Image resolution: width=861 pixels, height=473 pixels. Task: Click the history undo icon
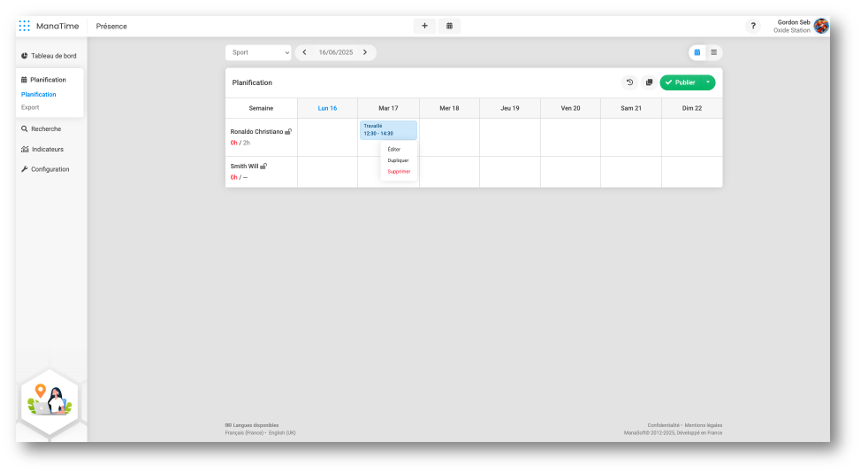click(630, 82)
